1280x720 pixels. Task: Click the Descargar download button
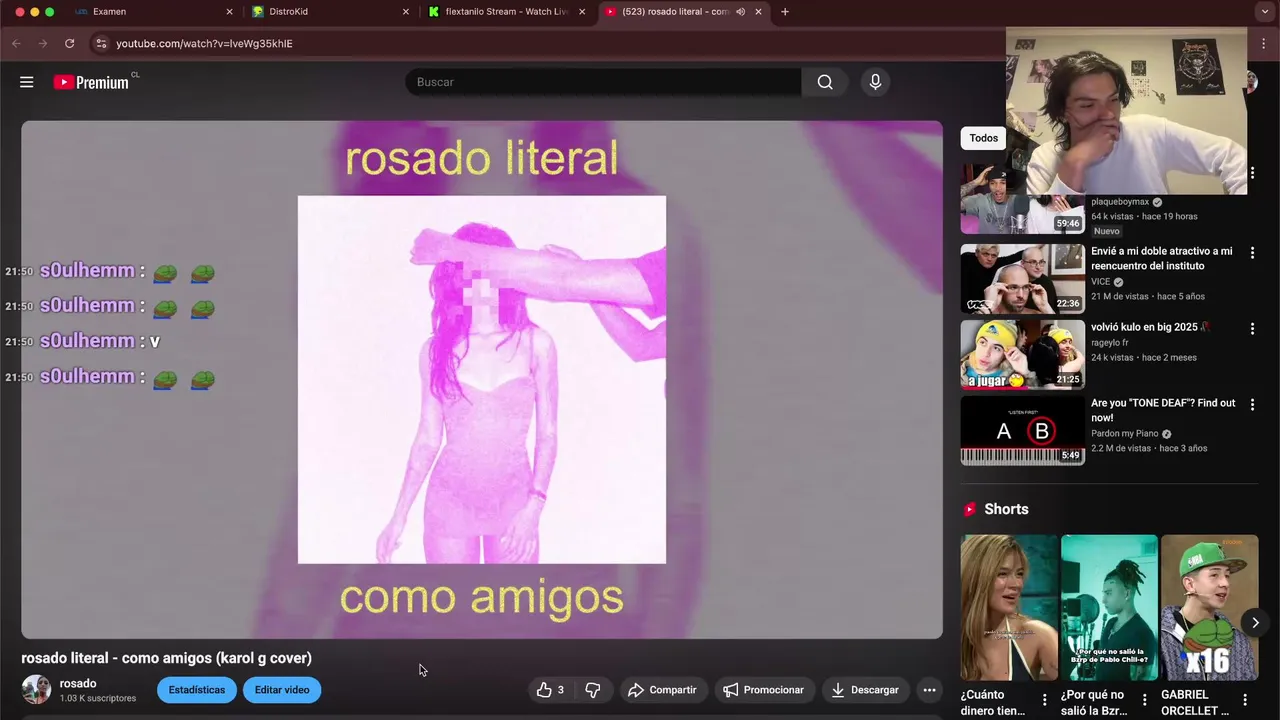pyautogui.click(x=865, y=690)
